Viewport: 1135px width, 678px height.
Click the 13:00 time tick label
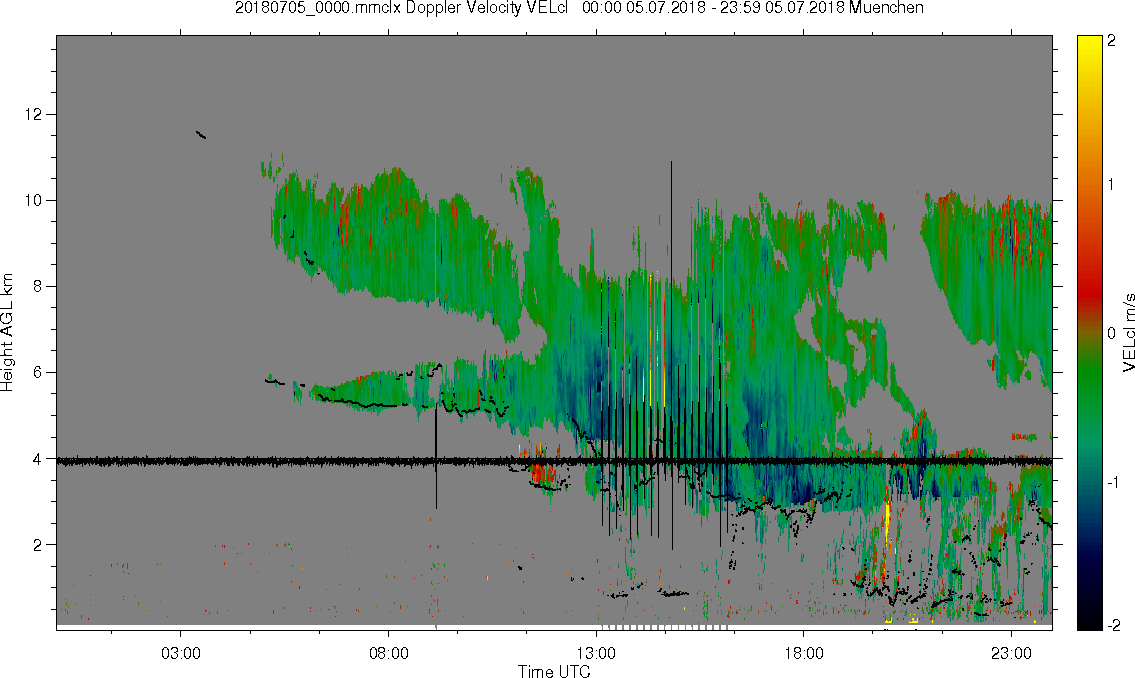[596, 653]
